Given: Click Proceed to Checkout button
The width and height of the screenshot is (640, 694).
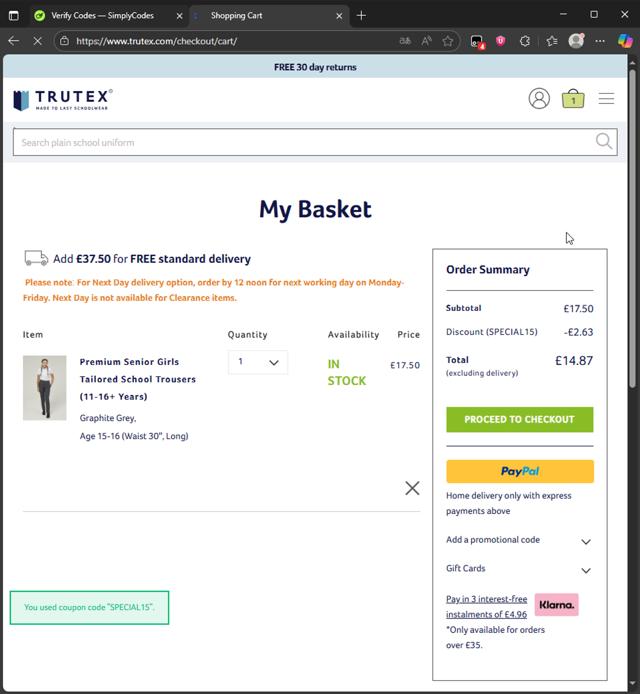Looking at the screenshot, I should click(x=520, y=419).
